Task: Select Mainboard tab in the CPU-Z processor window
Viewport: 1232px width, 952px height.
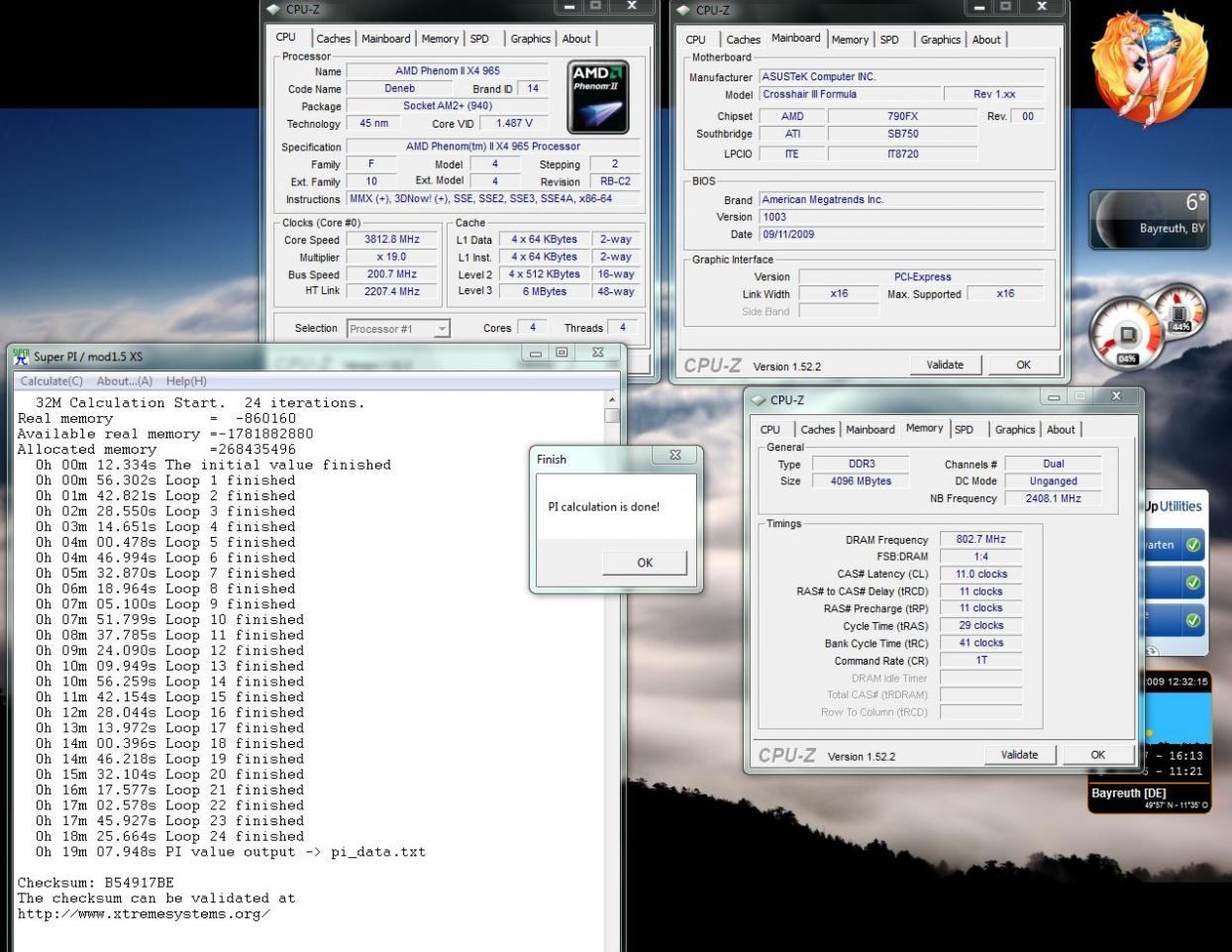Action: pyautogui.click(x=385, y=40)
